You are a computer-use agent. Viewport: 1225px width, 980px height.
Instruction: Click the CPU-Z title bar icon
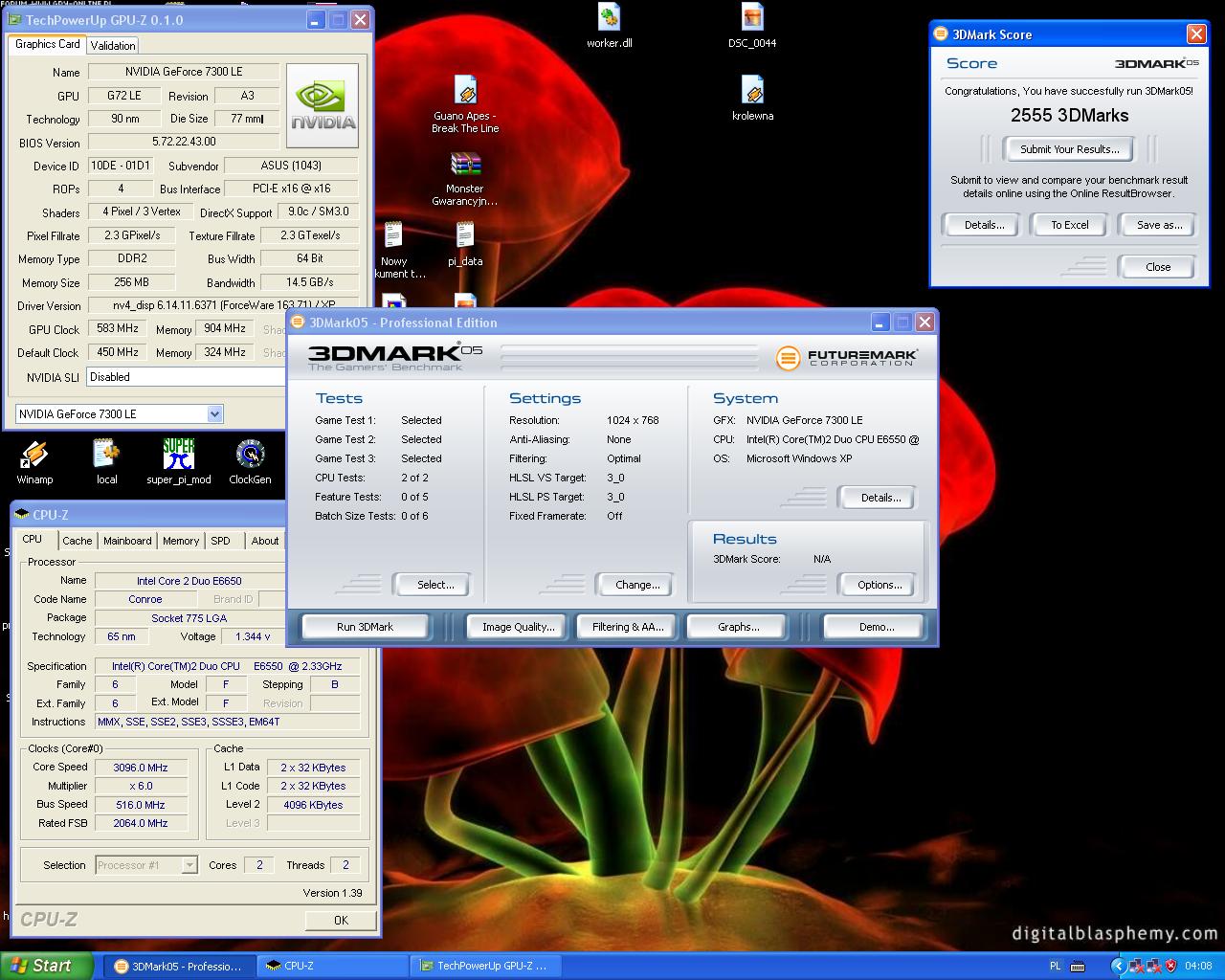[22, 514]
